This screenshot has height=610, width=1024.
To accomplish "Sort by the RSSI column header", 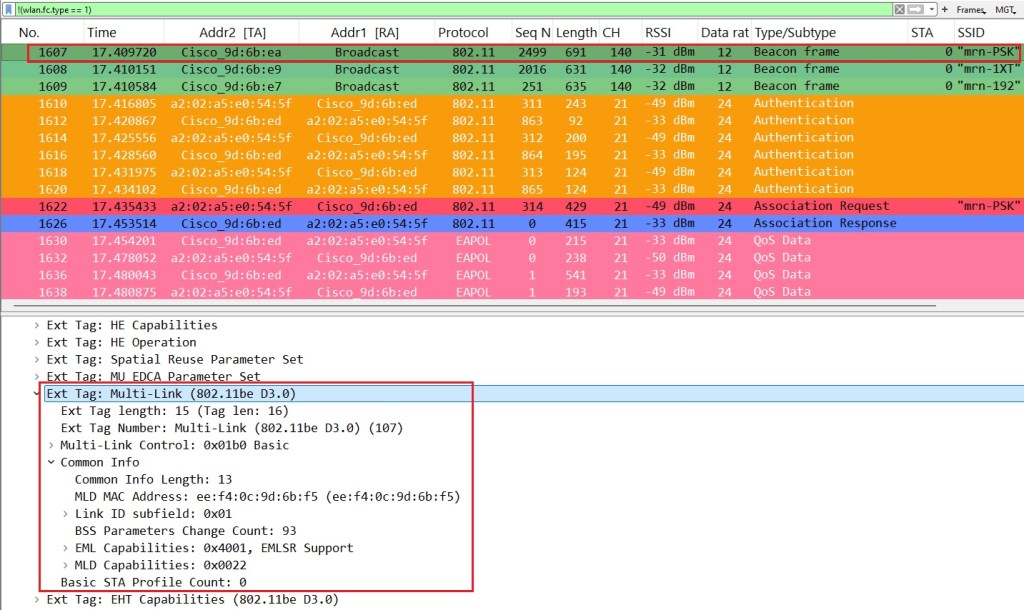I will tap(659, 33).
